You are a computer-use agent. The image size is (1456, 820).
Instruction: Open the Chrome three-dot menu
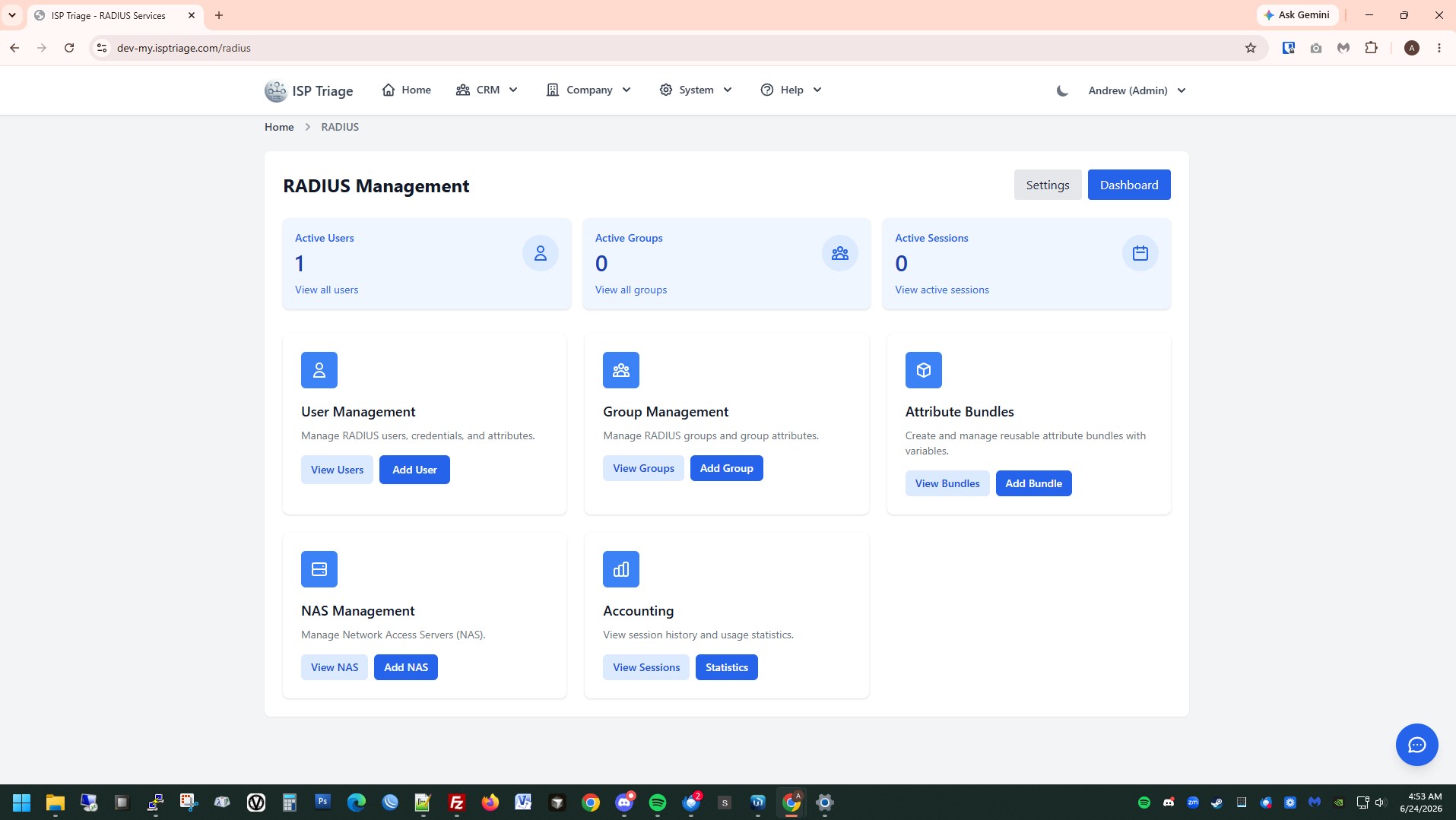click(x=1439, y=48)
